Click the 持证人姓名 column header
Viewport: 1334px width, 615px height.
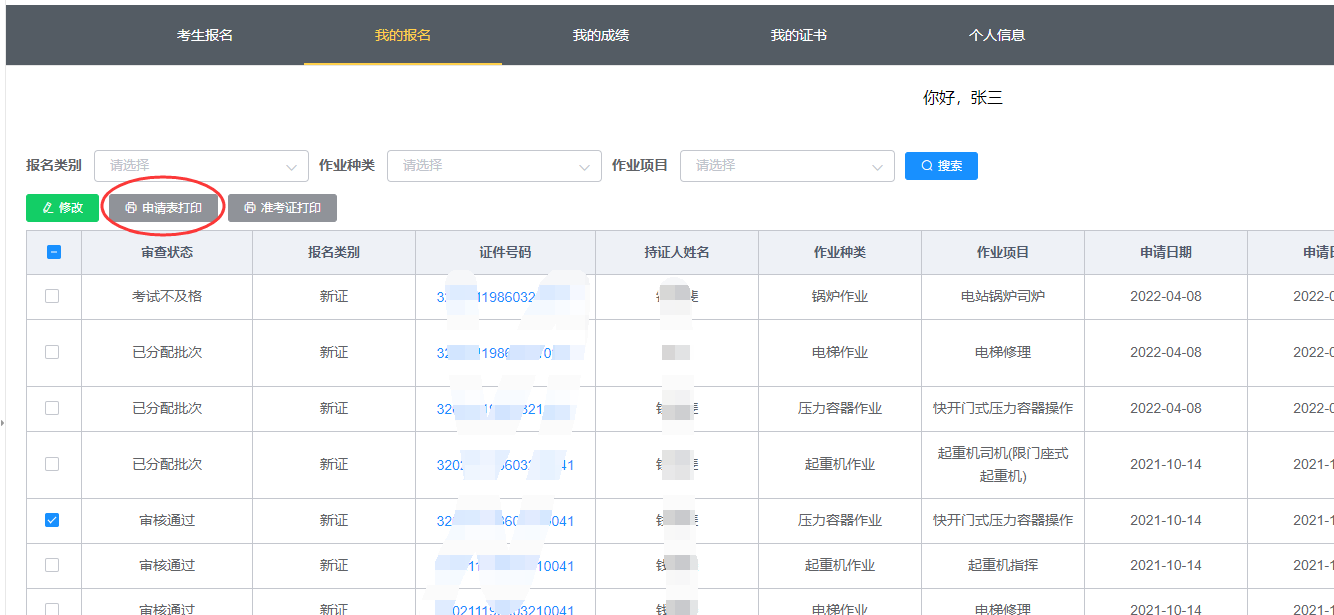pos(677,252)
